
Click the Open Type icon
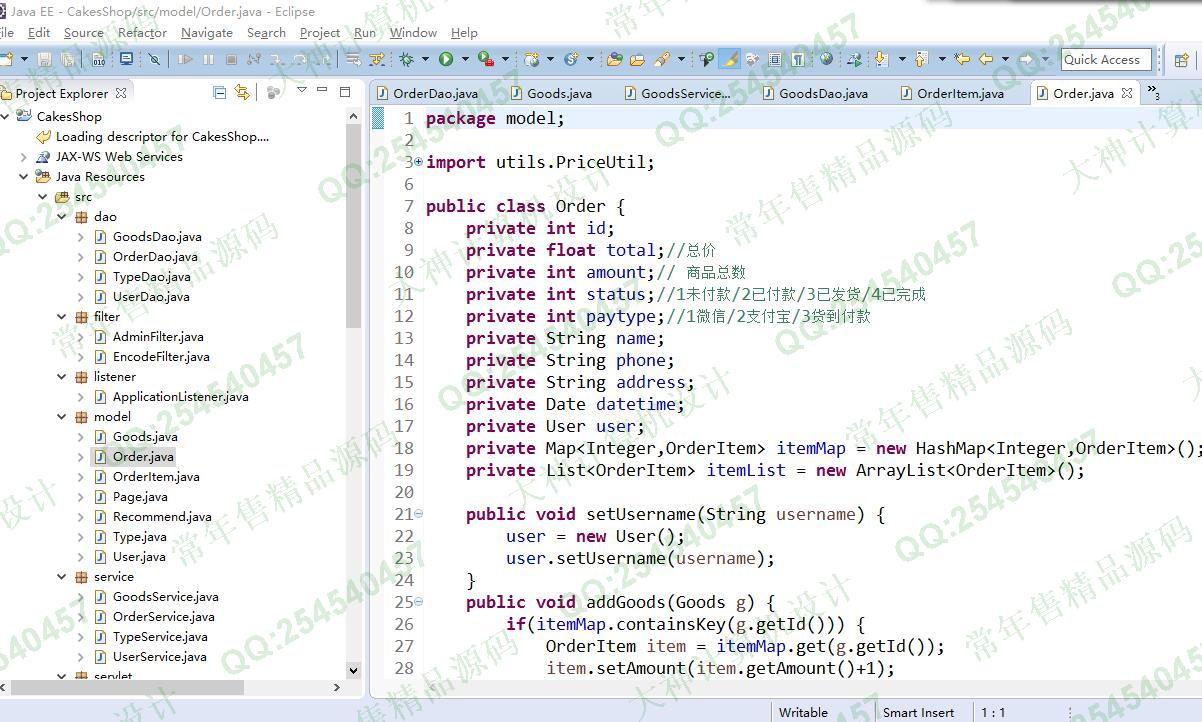(615, 60)
